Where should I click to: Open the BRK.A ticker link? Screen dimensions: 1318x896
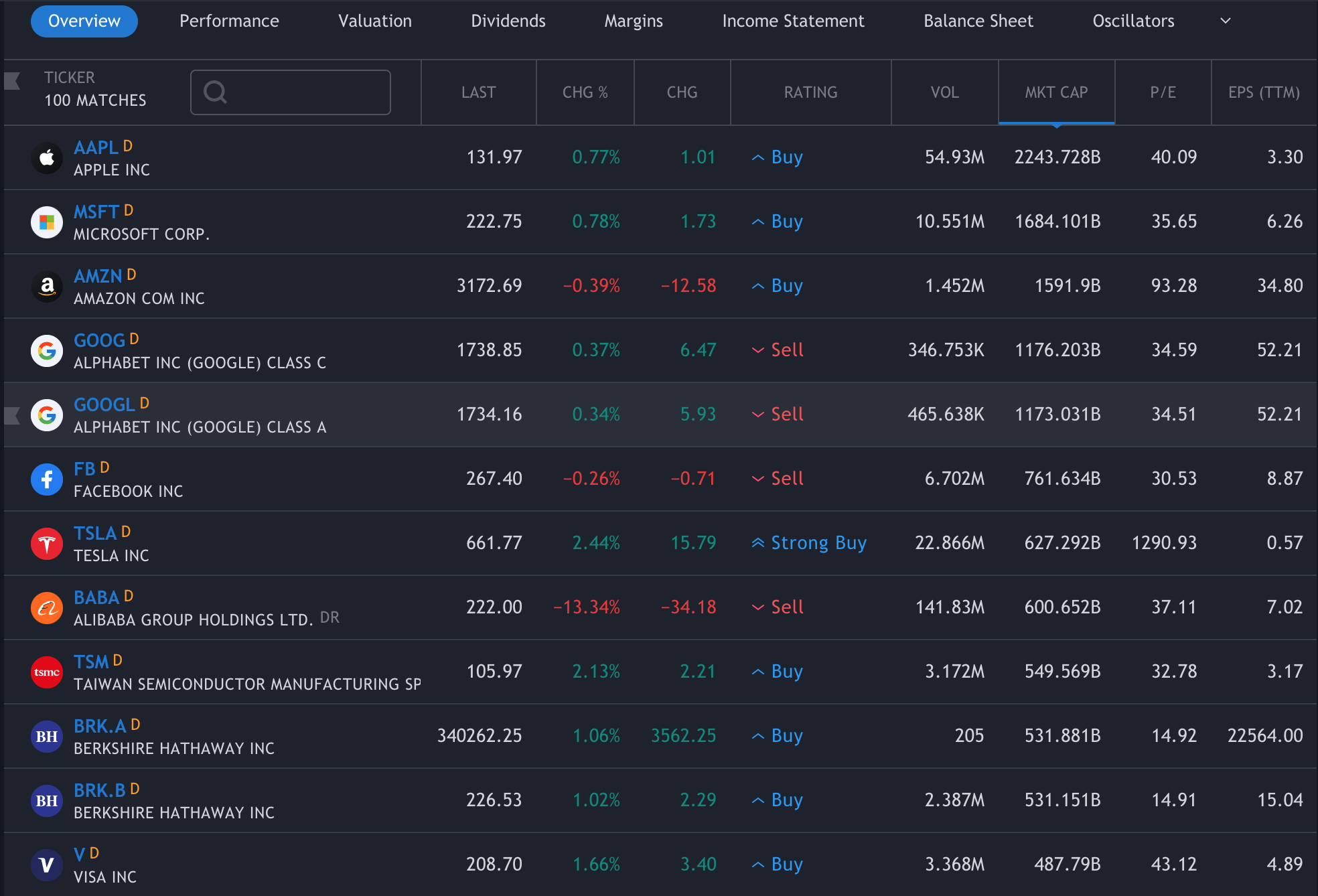coord(100,726)
